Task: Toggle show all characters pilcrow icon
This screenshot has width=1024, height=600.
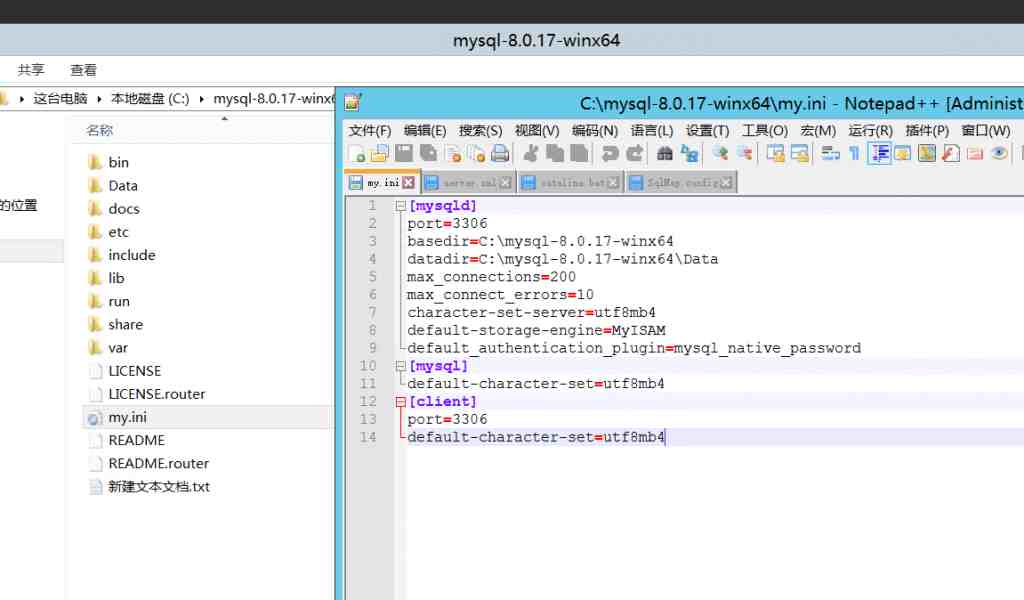Action: point(854,153)
